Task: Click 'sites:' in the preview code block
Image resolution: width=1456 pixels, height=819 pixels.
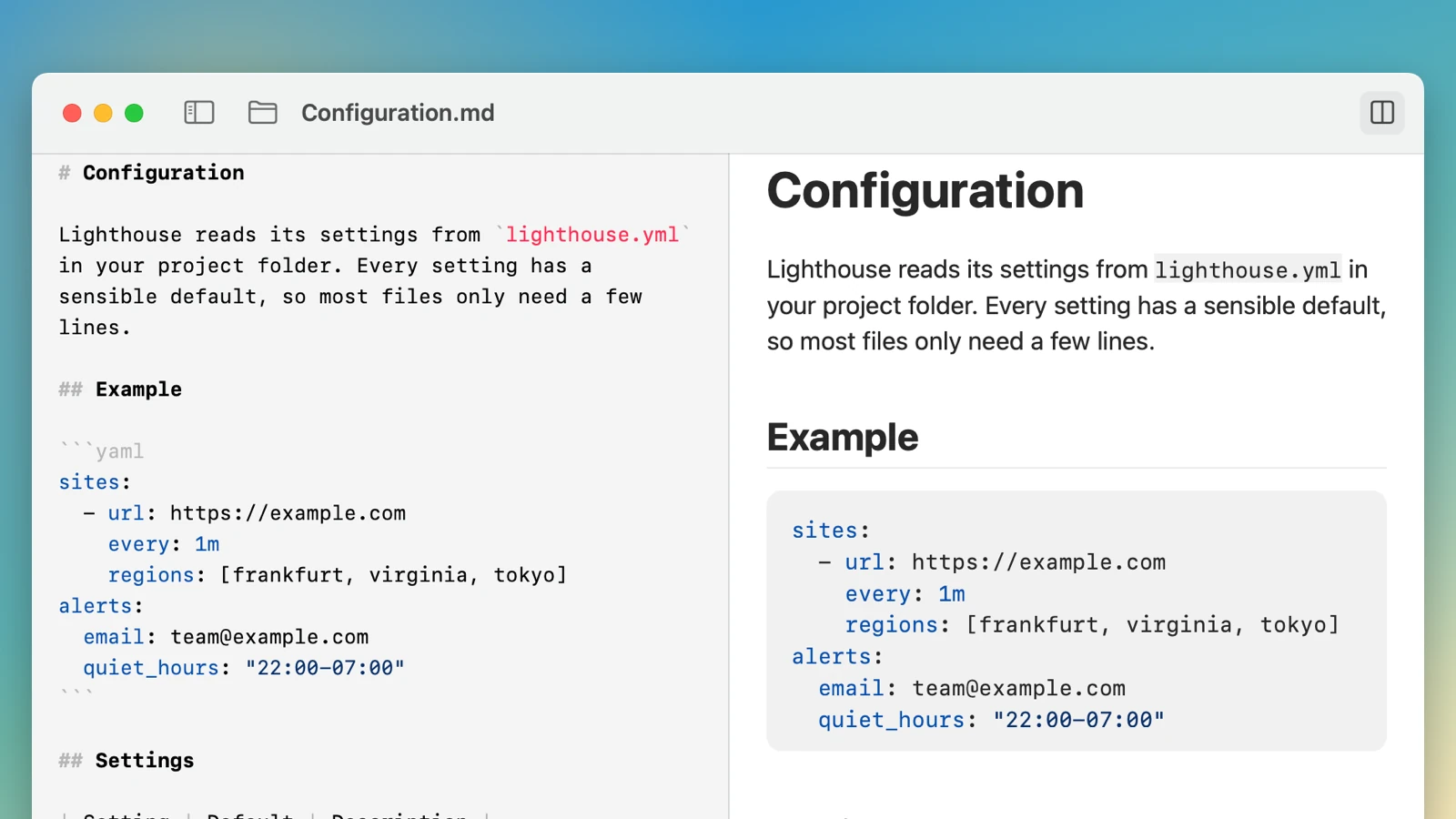Action: click(x=831, y=531)
